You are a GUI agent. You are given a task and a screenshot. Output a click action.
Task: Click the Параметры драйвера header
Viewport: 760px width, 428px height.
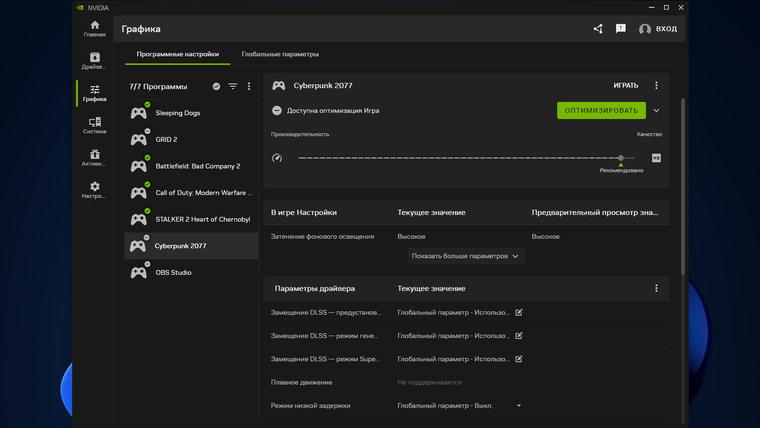(x=315, y=288)
